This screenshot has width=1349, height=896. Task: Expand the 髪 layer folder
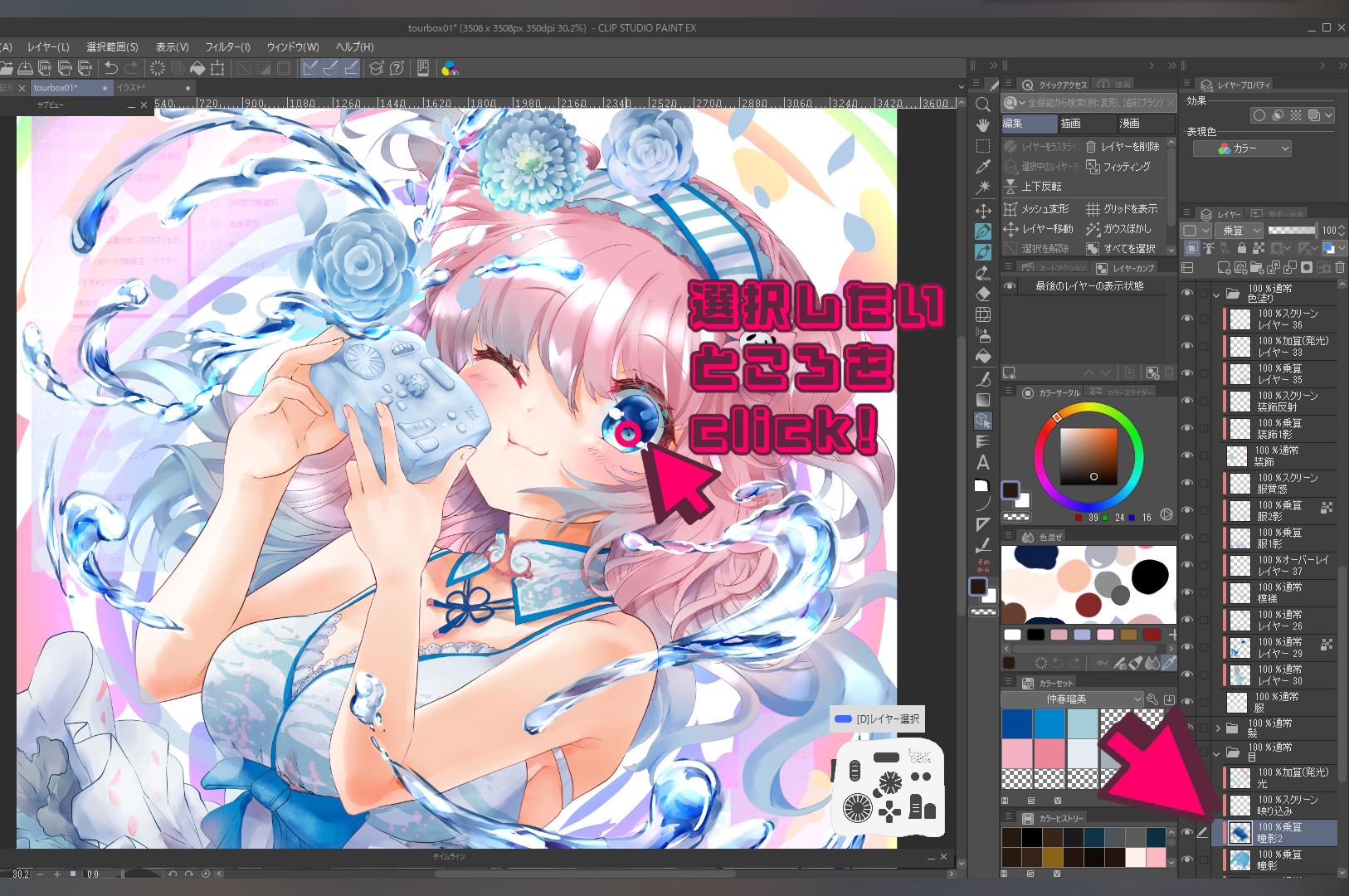pyautogui.click(x=1218, y=728)
